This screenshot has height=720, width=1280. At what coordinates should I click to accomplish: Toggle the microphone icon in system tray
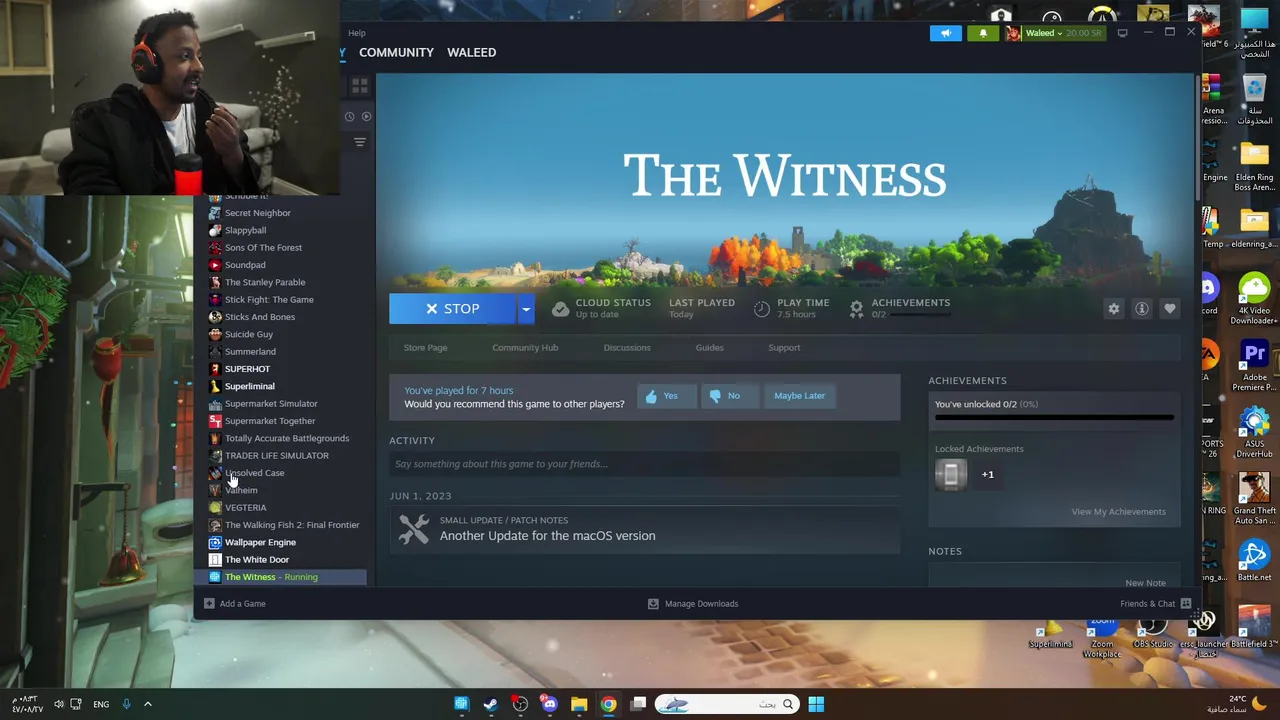[126, 704]
